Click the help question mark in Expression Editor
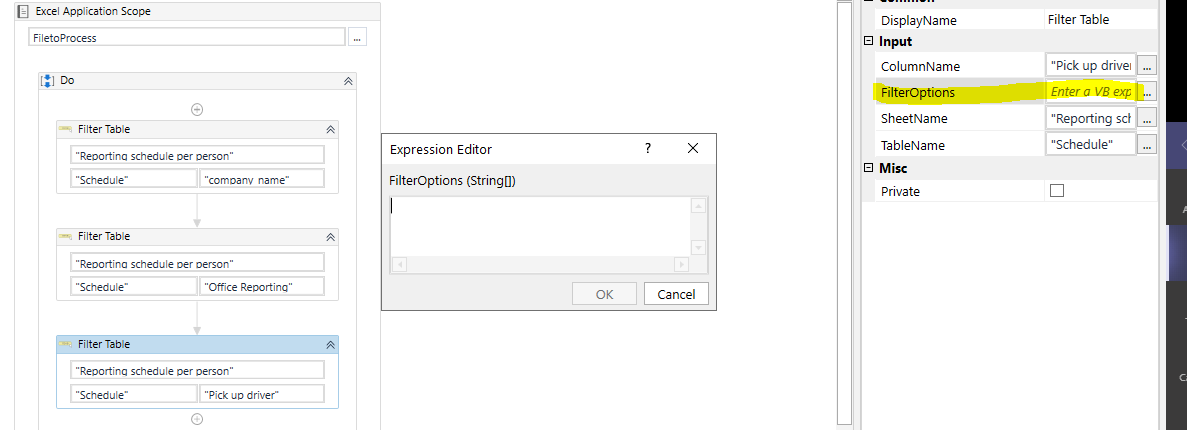 (648, 149)
